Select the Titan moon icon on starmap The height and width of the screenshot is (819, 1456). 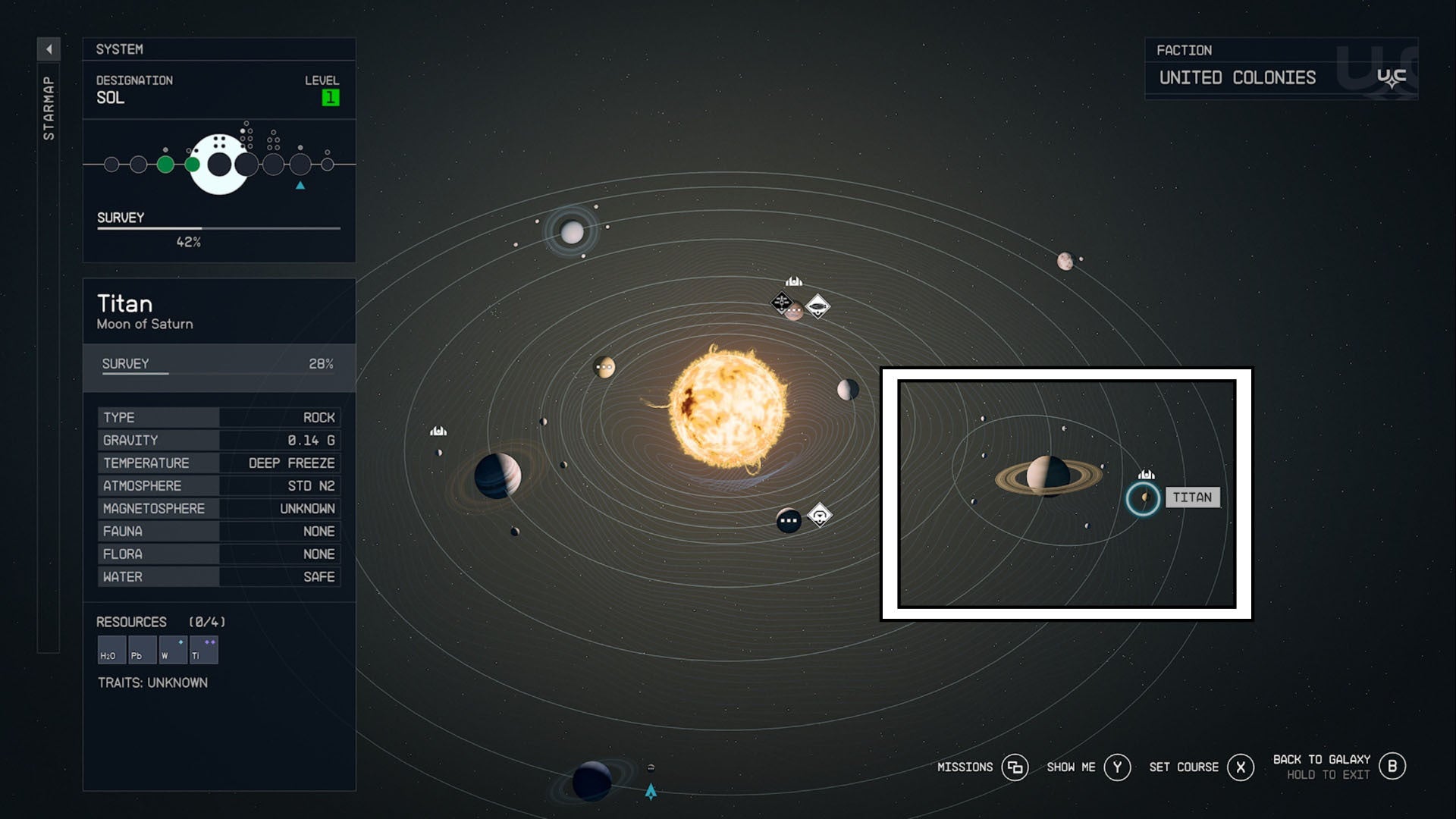click(x=1143, y=497)
